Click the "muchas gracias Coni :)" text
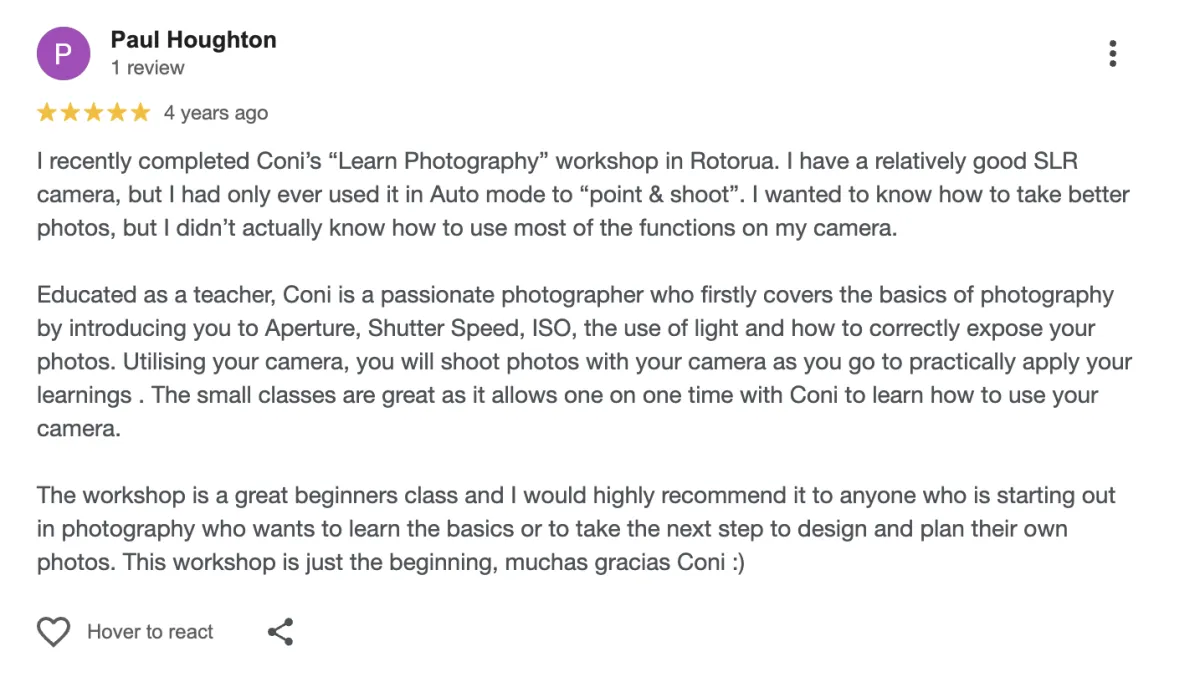Viewport: 1200px width, 682px height. coord(624,562)
